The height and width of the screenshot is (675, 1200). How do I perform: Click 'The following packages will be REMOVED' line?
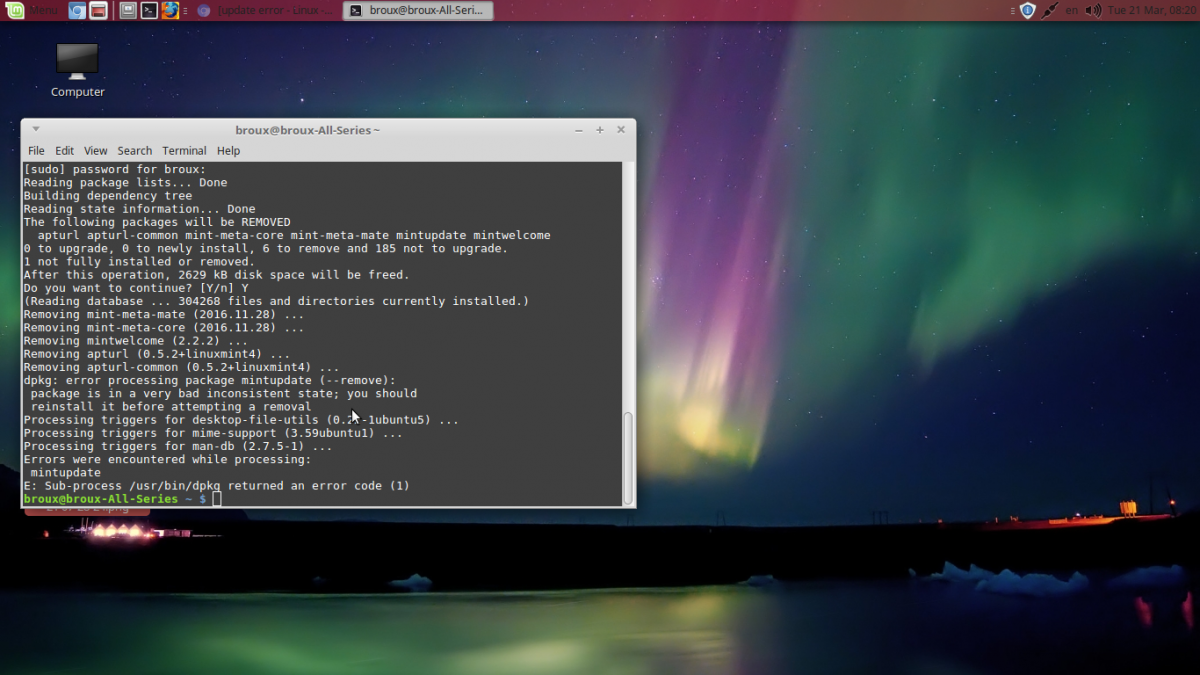click(157, 223)
